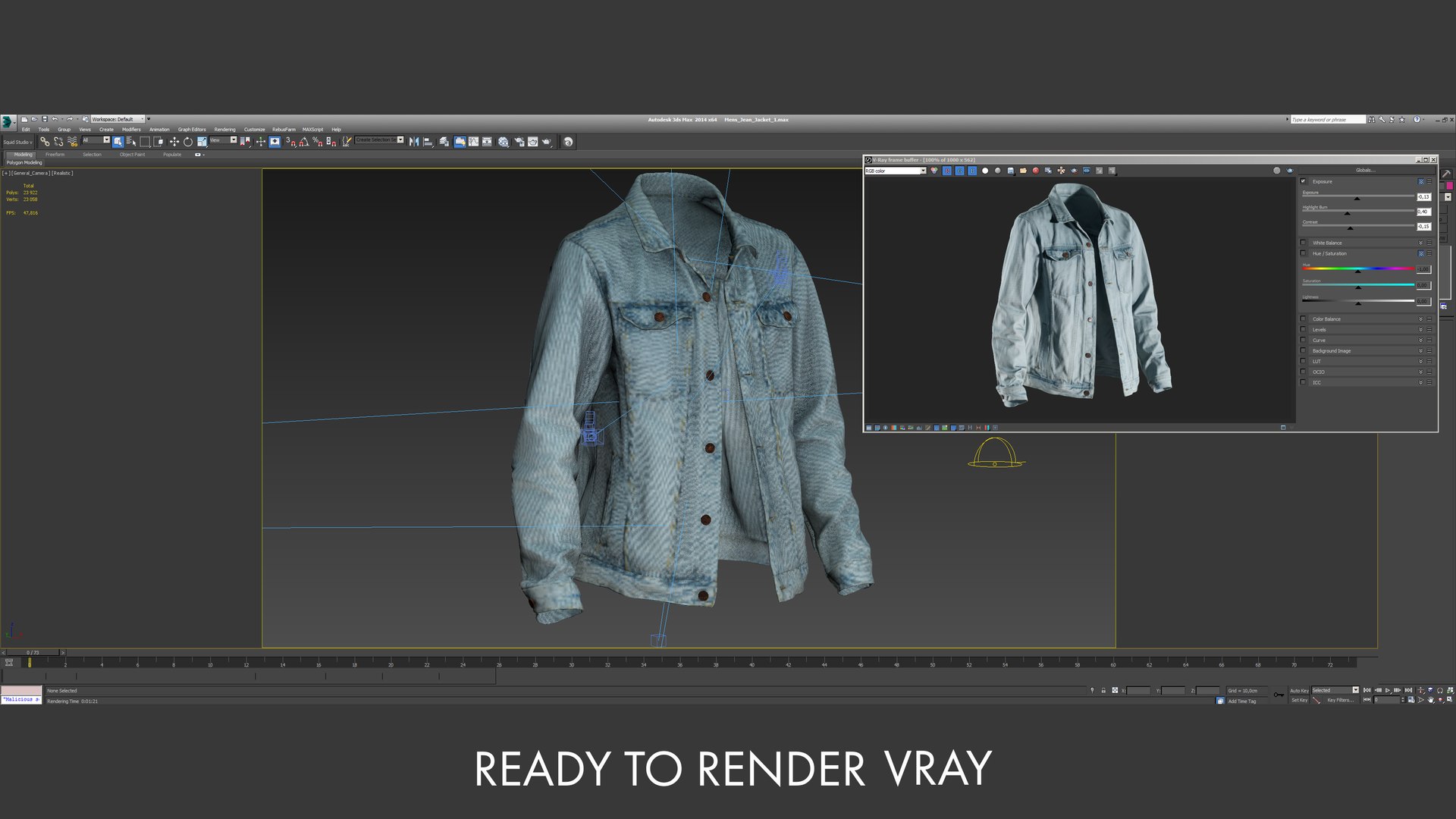Click the Set Key button

click(x=1299, y=700)
